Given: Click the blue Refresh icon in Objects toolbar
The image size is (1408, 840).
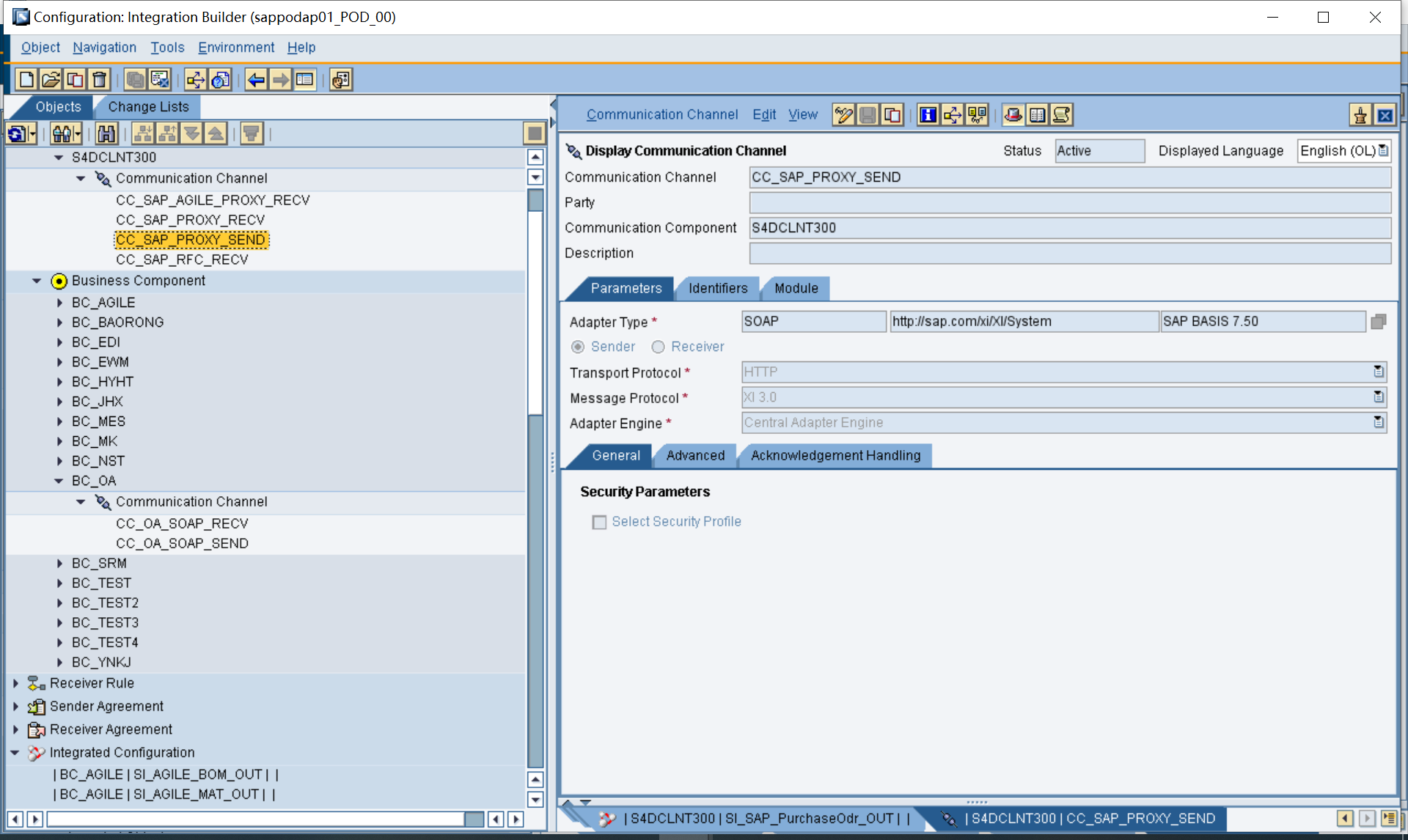Looking at the screenshot, I should click(x=17, y=133).
